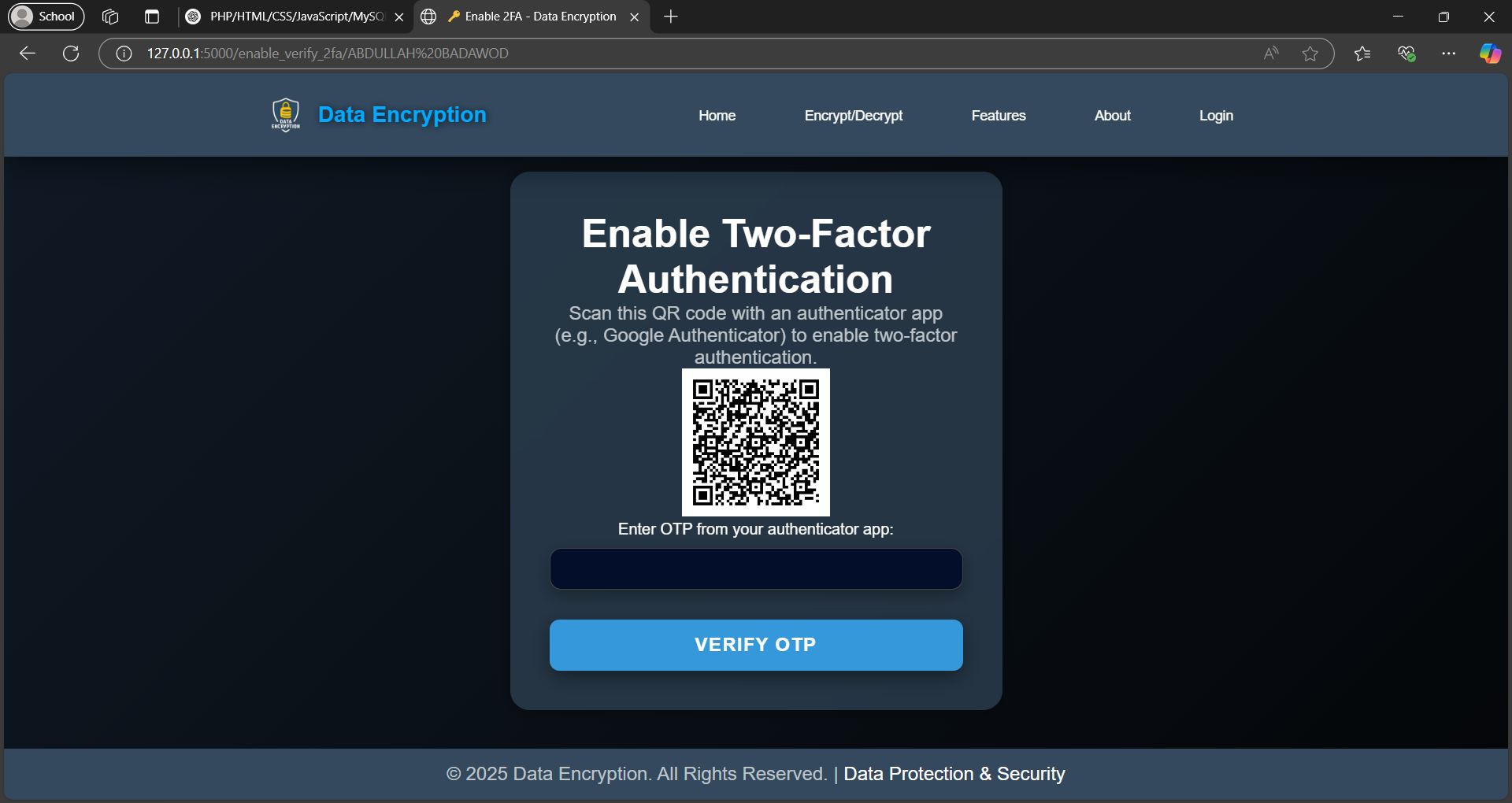
Task: Open the About page link
Action: coord(1112,116)
